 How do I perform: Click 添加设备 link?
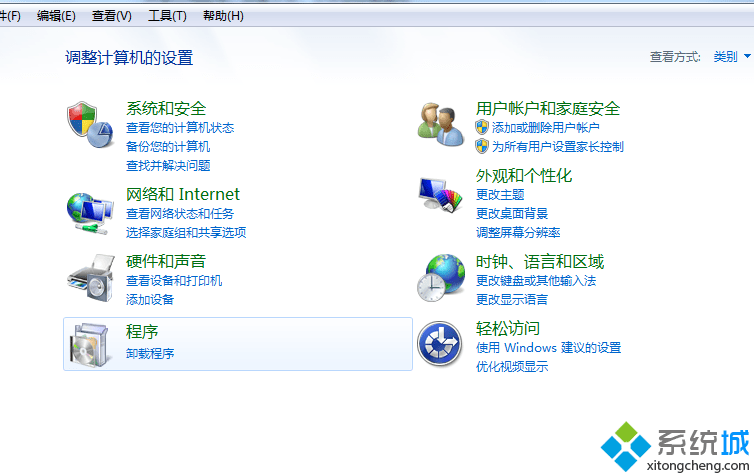click(150, 300)
